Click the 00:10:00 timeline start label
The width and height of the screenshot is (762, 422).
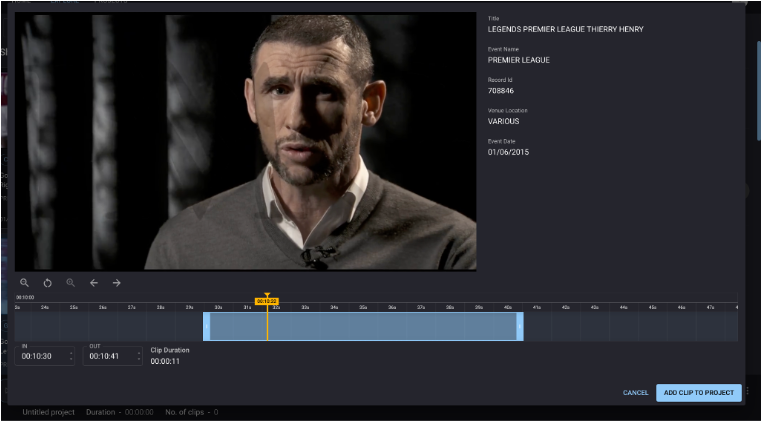[x=25, y=297]
